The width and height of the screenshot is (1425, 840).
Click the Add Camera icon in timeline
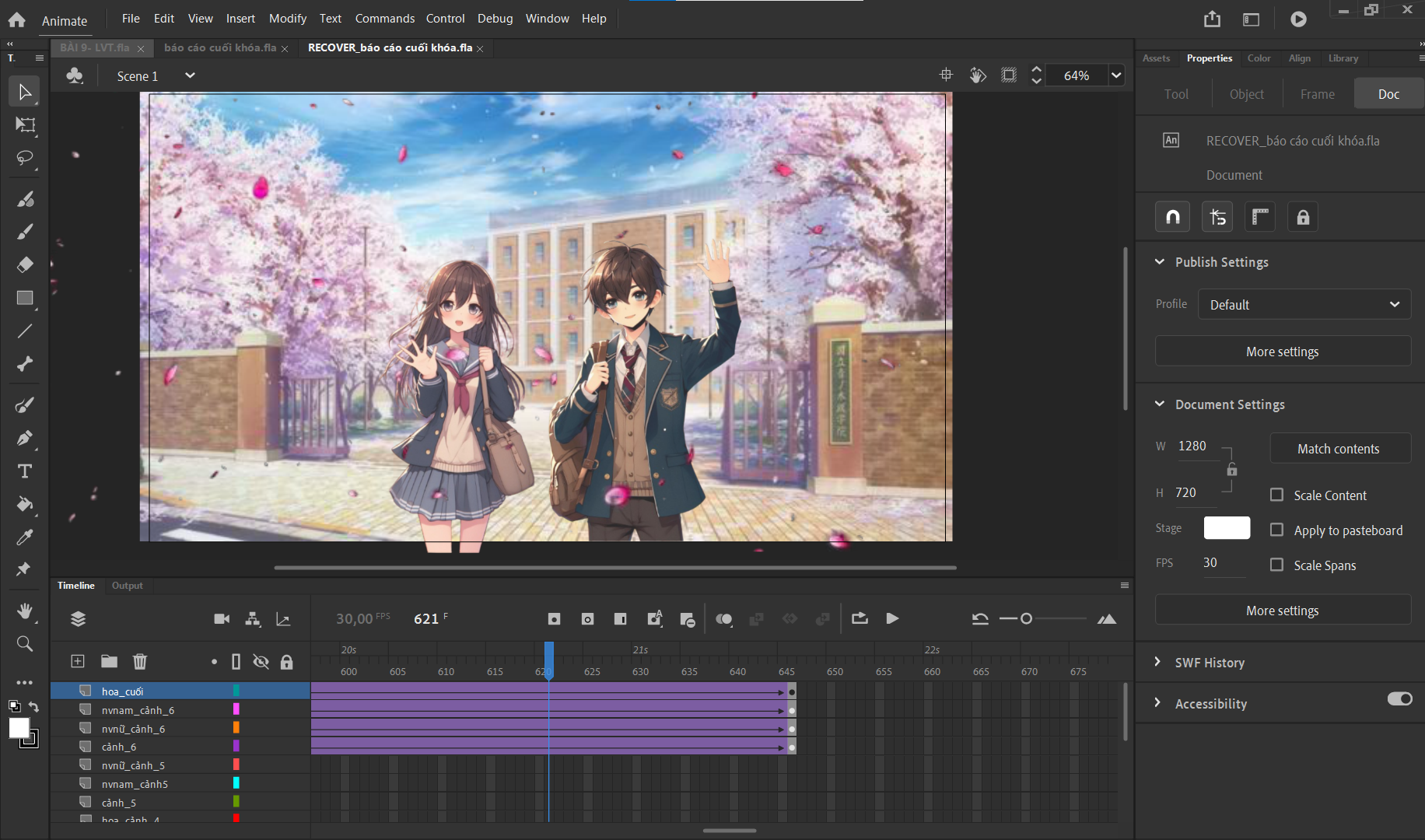tap(222, 619)
